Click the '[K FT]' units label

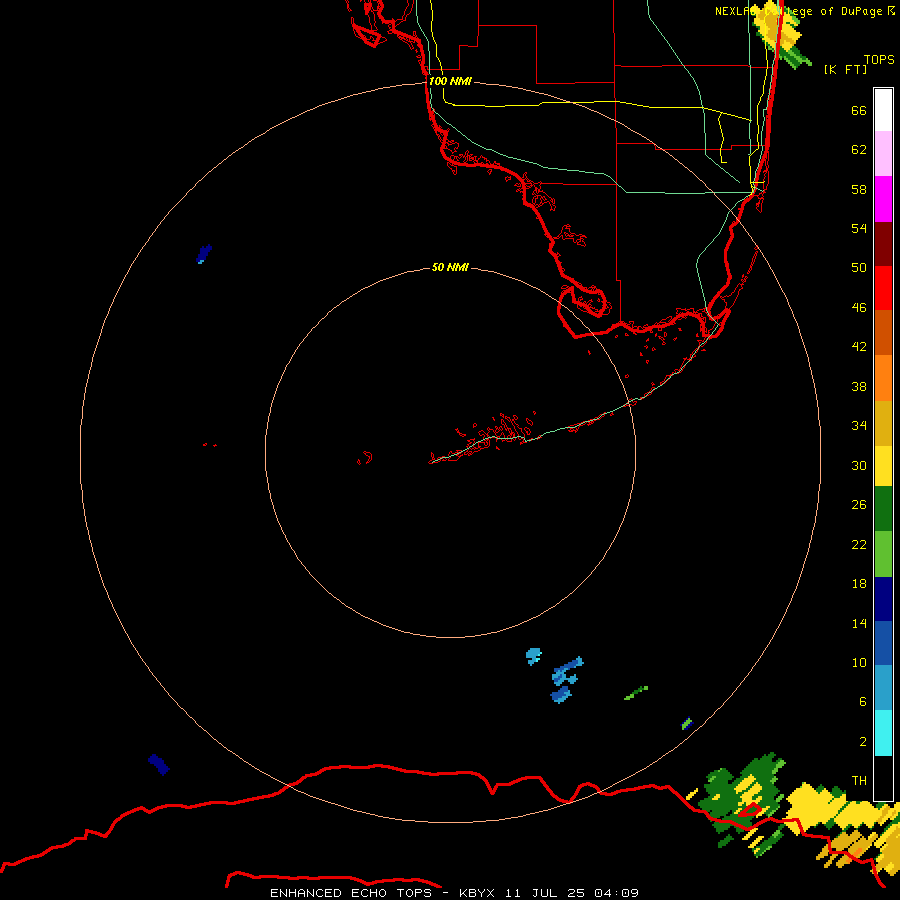pyautogui.click(x=845, y=69)
